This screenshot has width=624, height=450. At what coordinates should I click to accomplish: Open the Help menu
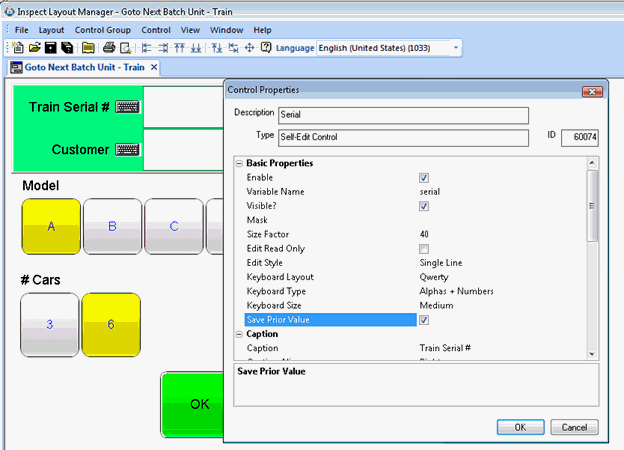click(x=262, y=30)
